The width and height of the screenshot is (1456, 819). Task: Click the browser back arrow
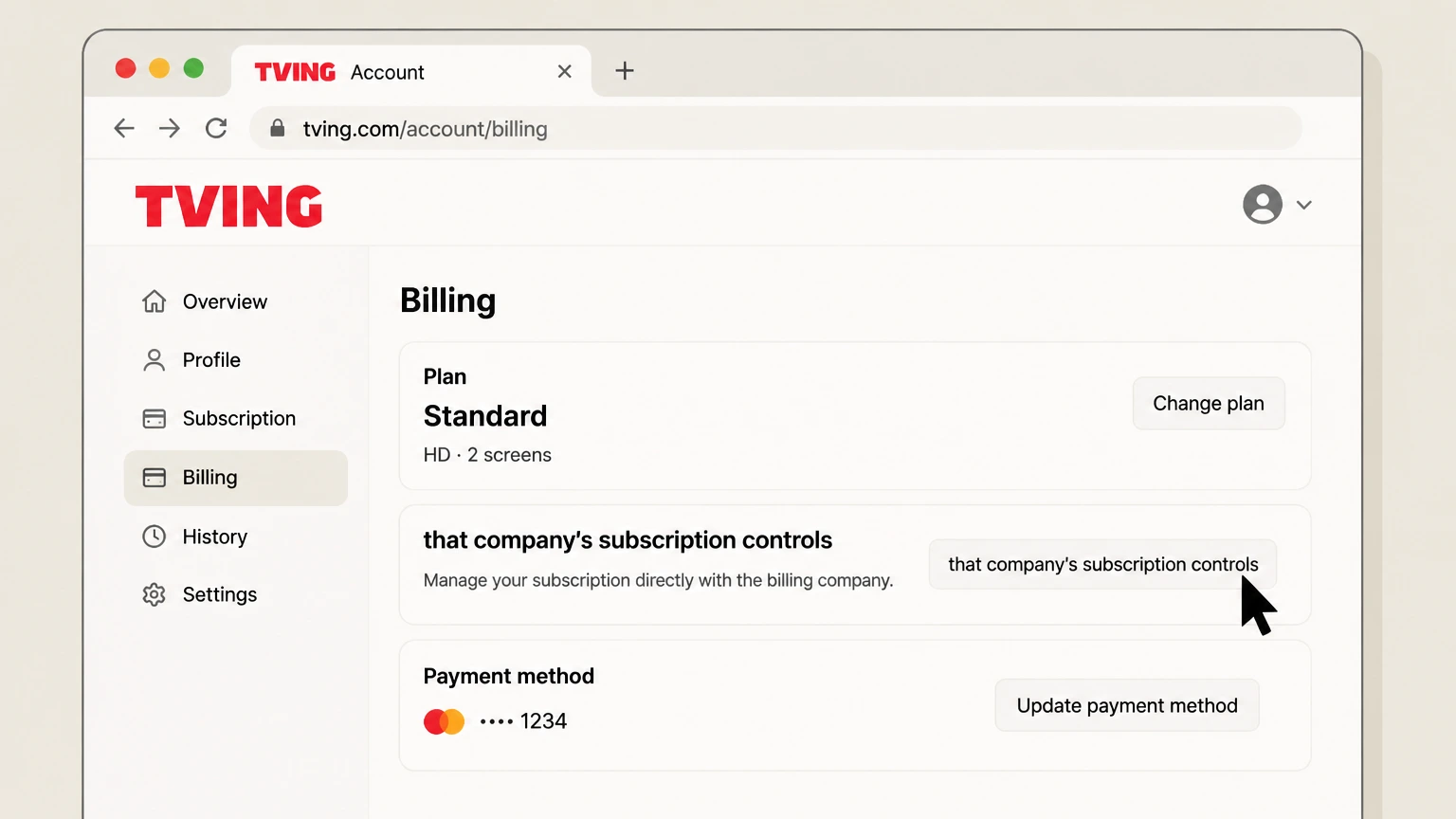[x=124, y=128]
